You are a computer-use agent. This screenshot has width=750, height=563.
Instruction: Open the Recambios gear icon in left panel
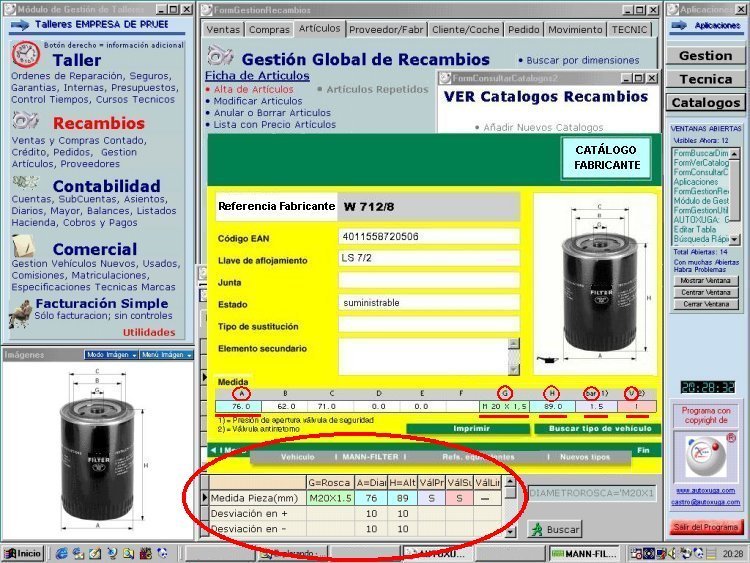(x=25, y=120)
